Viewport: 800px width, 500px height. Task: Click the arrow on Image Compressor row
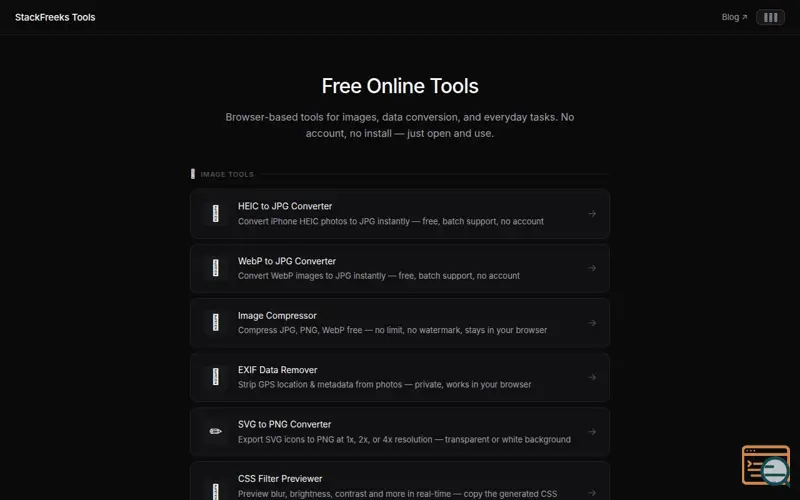click(592, 323)
